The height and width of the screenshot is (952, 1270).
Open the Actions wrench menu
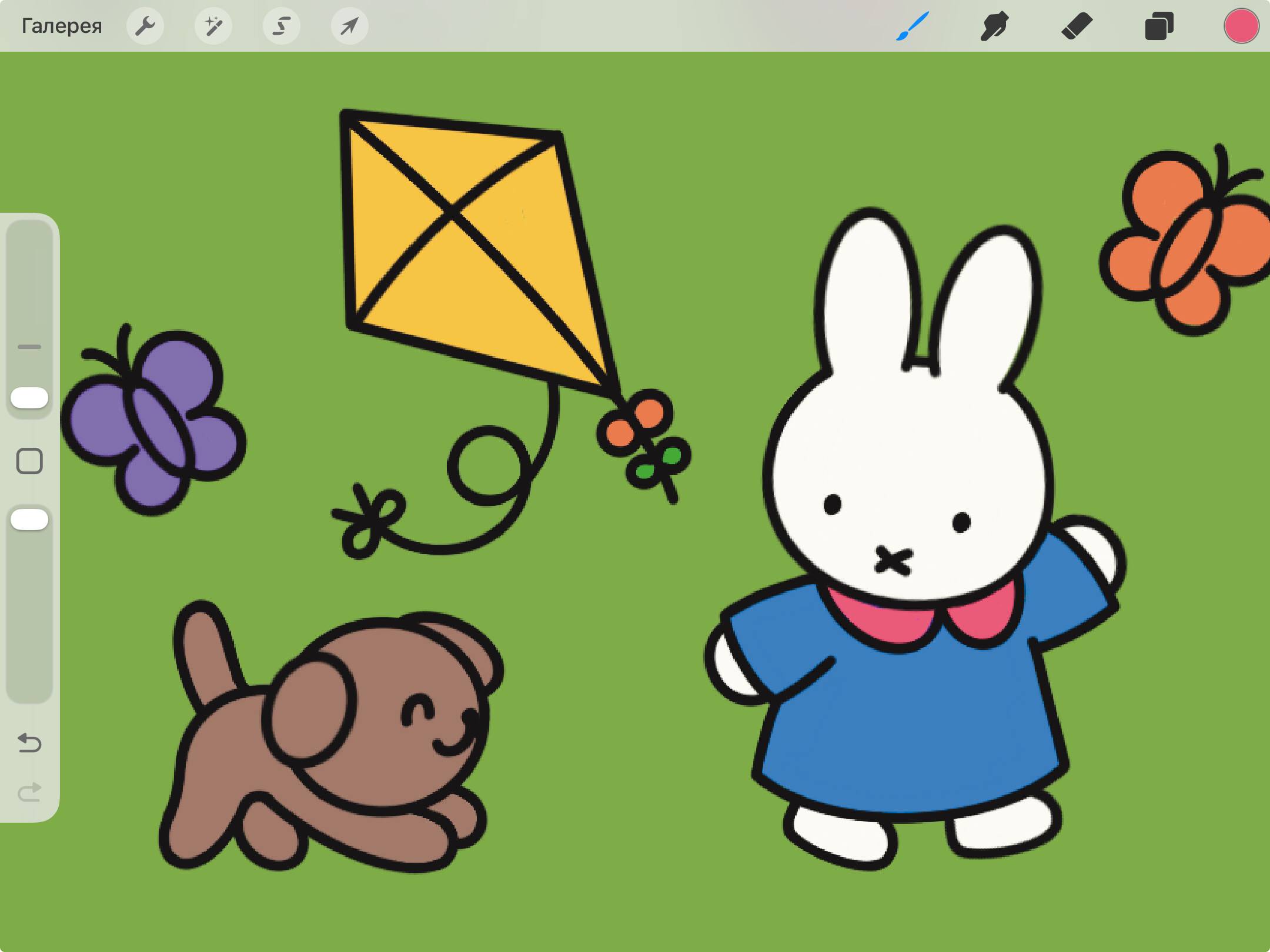[x=145, y=26]
